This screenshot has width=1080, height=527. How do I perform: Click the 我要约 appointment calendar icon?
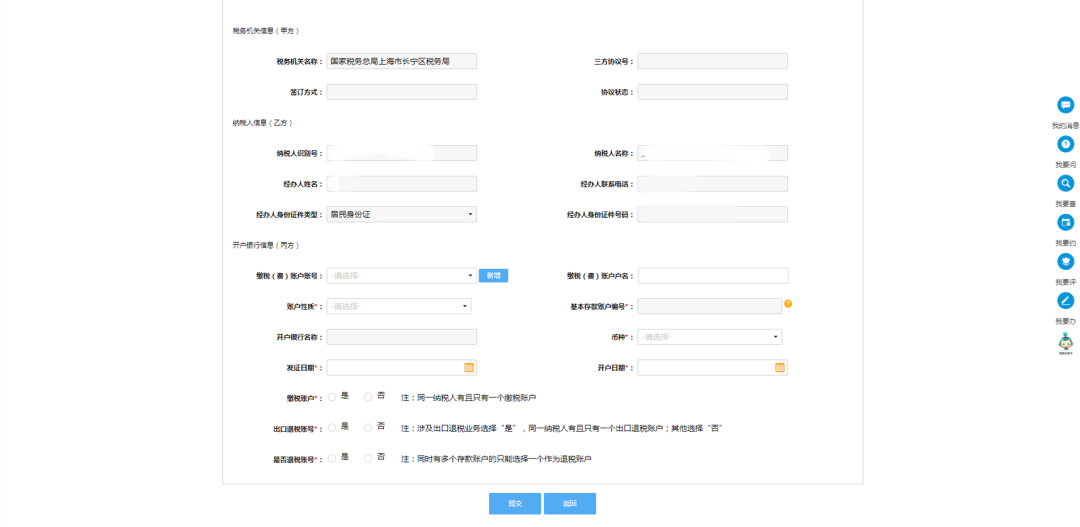coord(1065,222)
